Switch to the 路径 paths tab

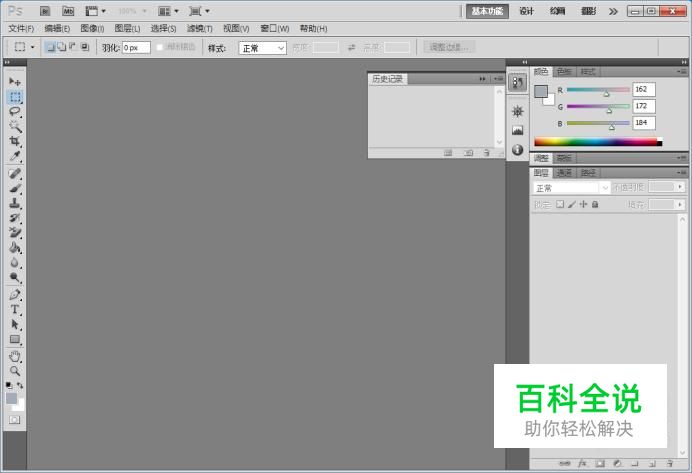coord(588,173)
